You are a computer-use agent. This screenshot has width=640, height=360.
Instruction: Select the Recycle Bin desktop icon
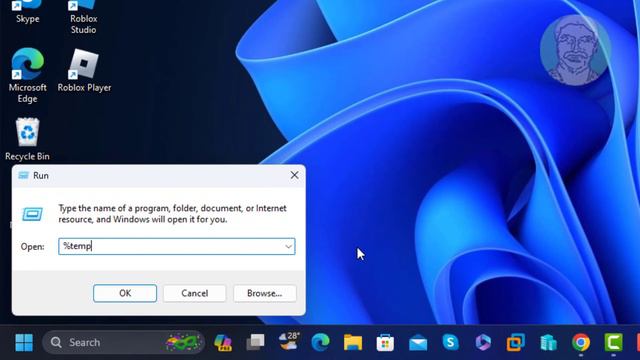pos(27,139)
